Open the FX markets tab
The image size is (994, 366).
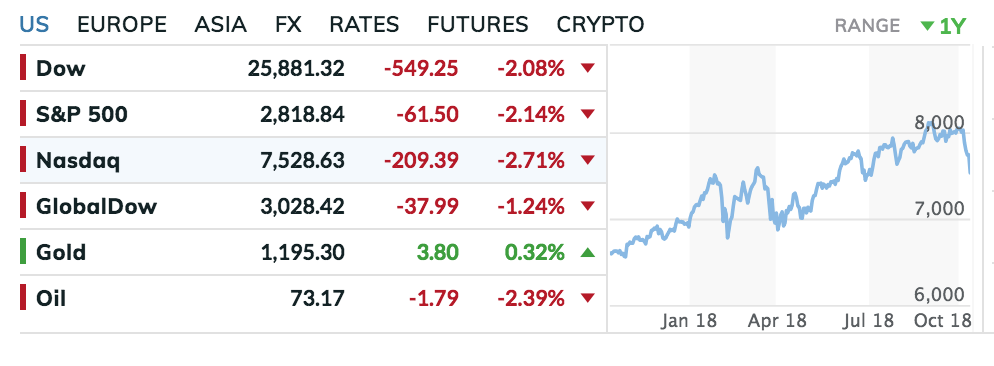point(288,25)
